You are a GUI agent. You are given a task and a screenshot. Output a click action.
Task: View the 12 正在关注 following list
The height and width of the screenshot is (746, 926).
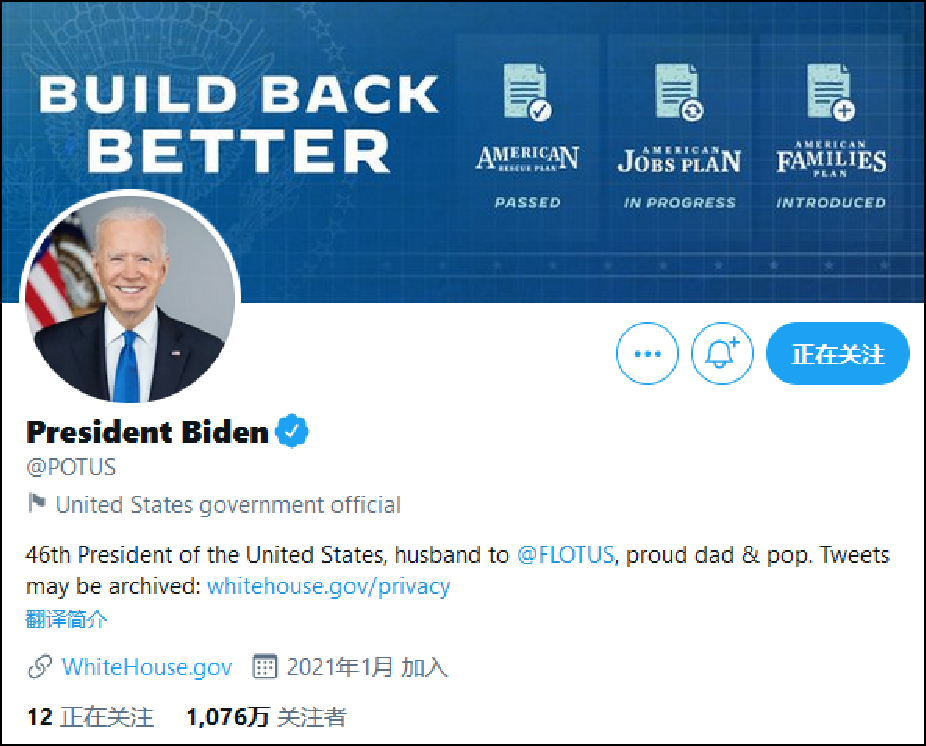coord(90,717)
